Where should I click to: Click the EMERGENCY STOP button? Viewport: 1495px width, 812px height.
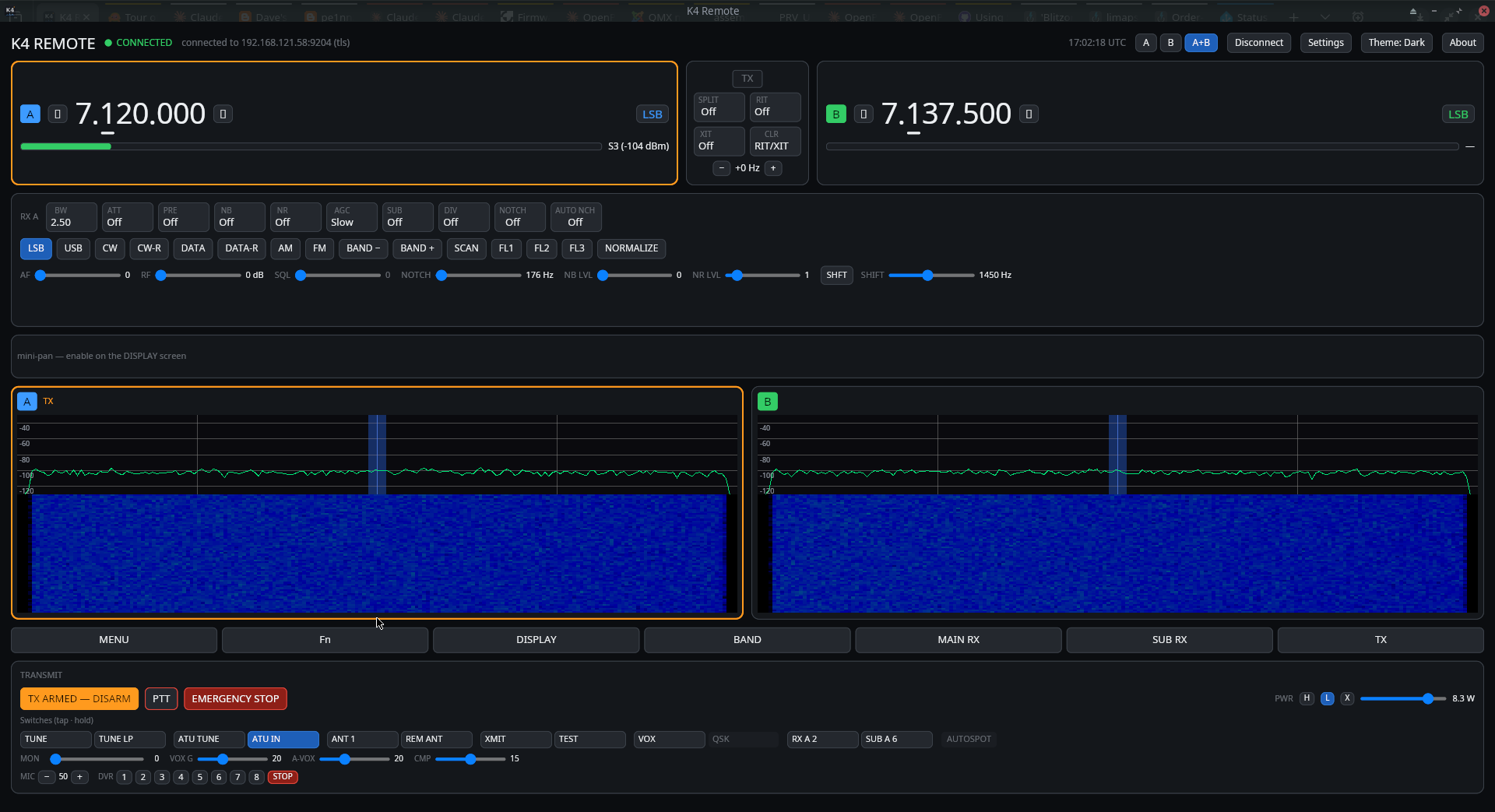tap(235, 699)
